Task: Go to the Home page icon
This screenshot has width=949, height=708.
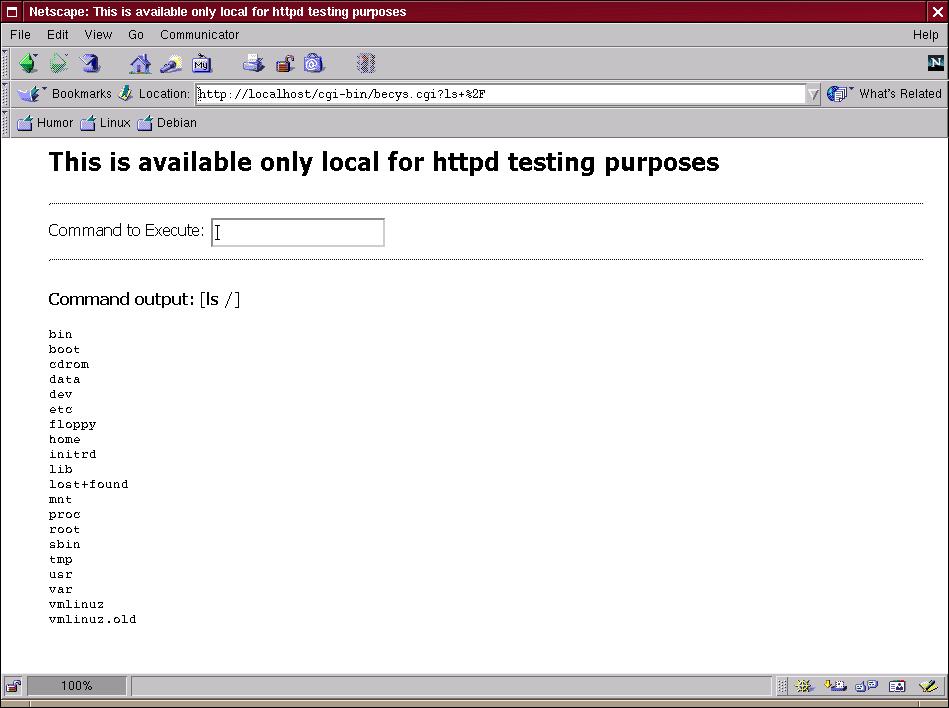Action: pos(140,64)
